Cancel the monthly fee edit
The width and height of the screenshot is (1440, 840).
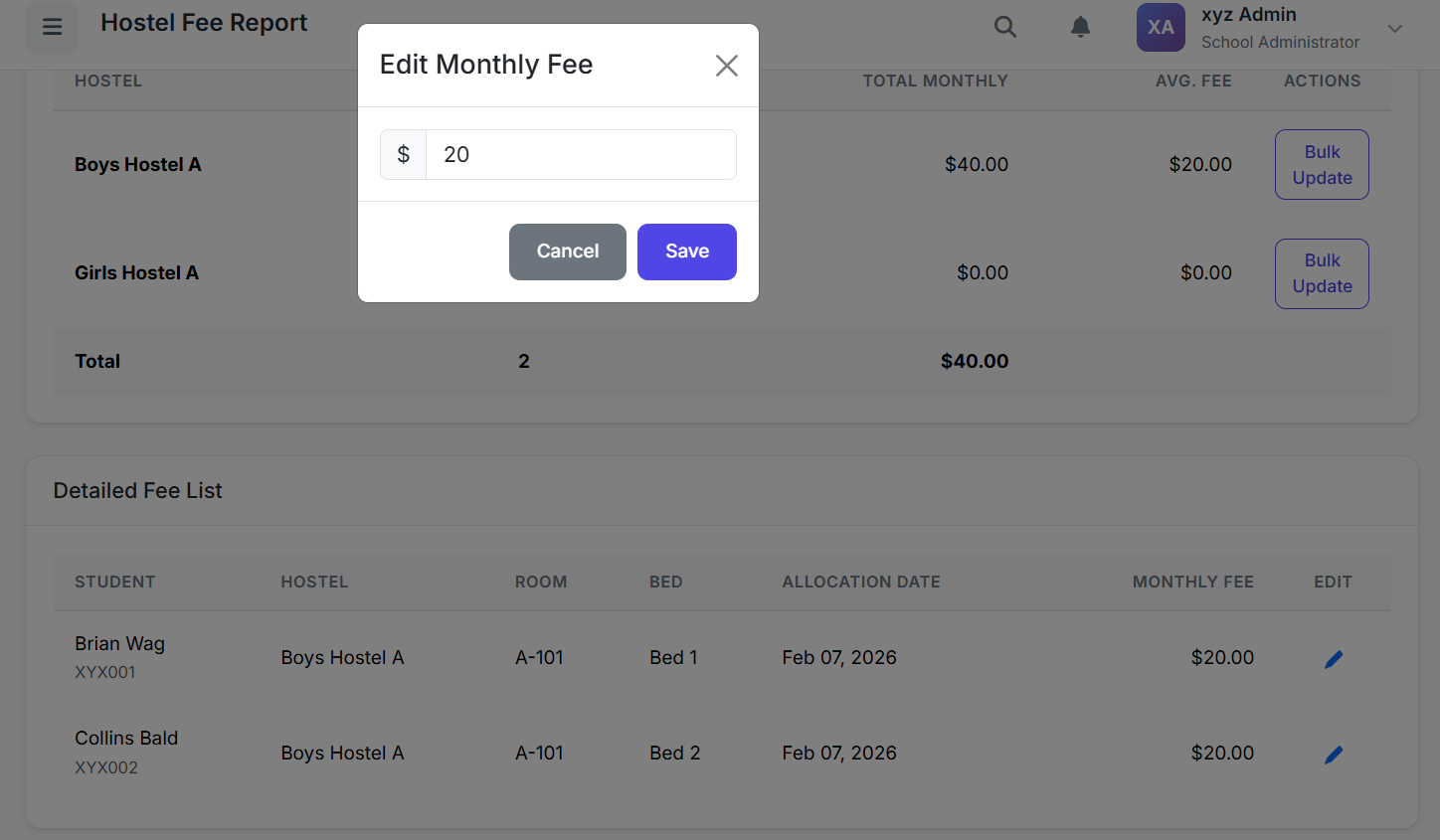tap(567, 252)
